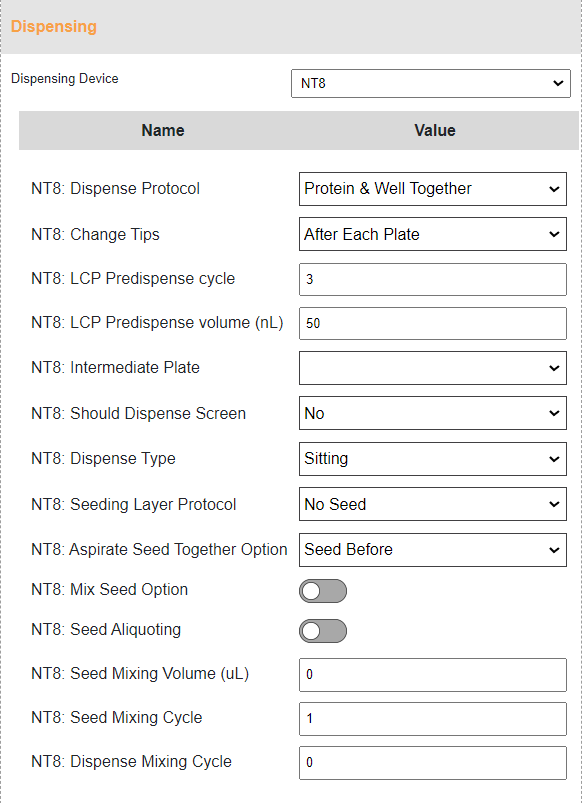Viewport: 582px width, 803px height.
Task: Click the Seed Mixing Cycle field
Action: [432, 719]
